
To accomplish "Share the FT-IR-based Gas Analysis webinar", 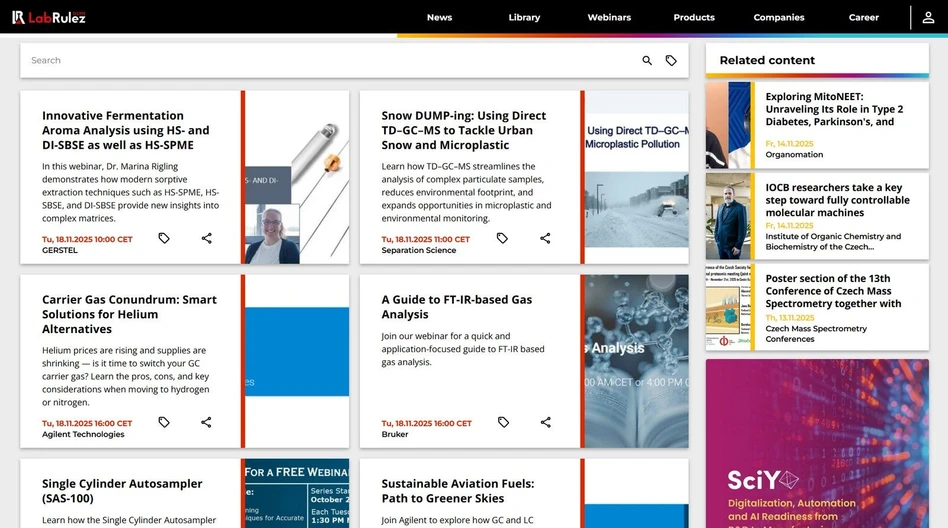I will coord(545,422).
